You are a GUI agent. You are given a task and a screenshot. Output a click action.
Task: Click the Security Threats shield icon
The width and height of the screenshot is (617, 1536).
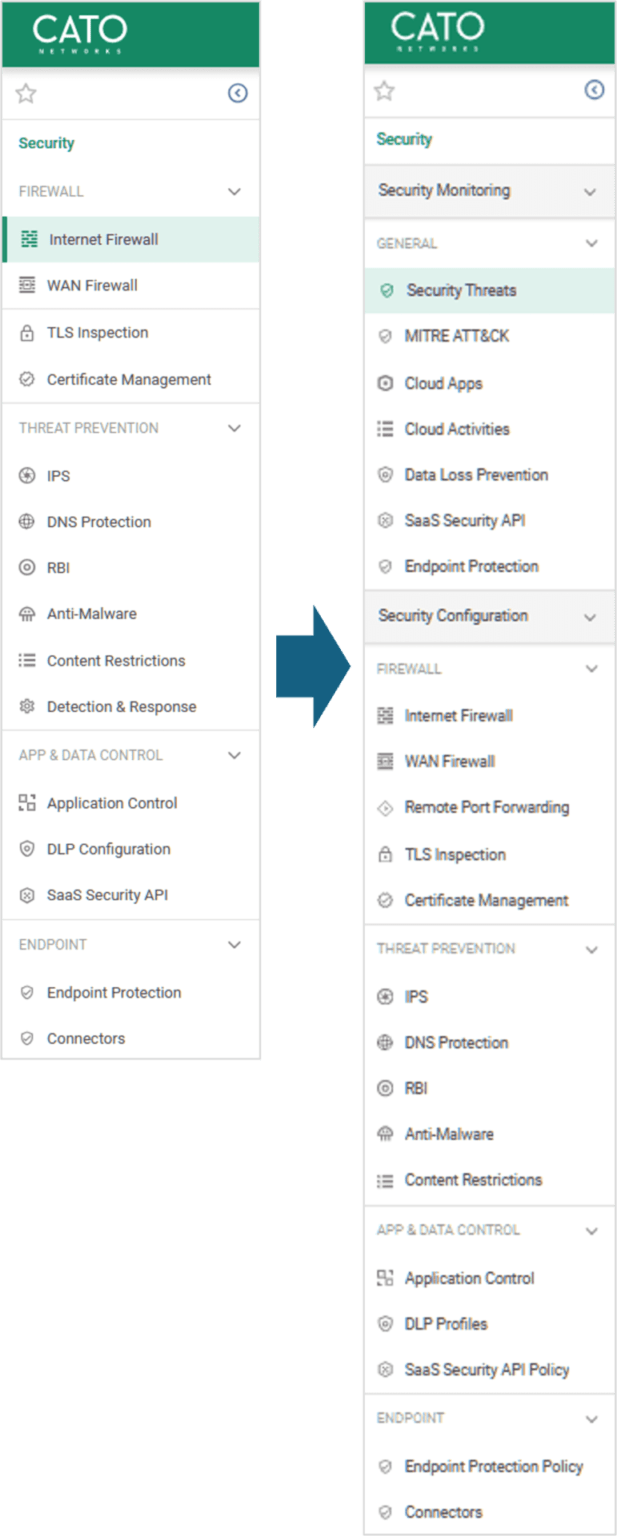387,291
